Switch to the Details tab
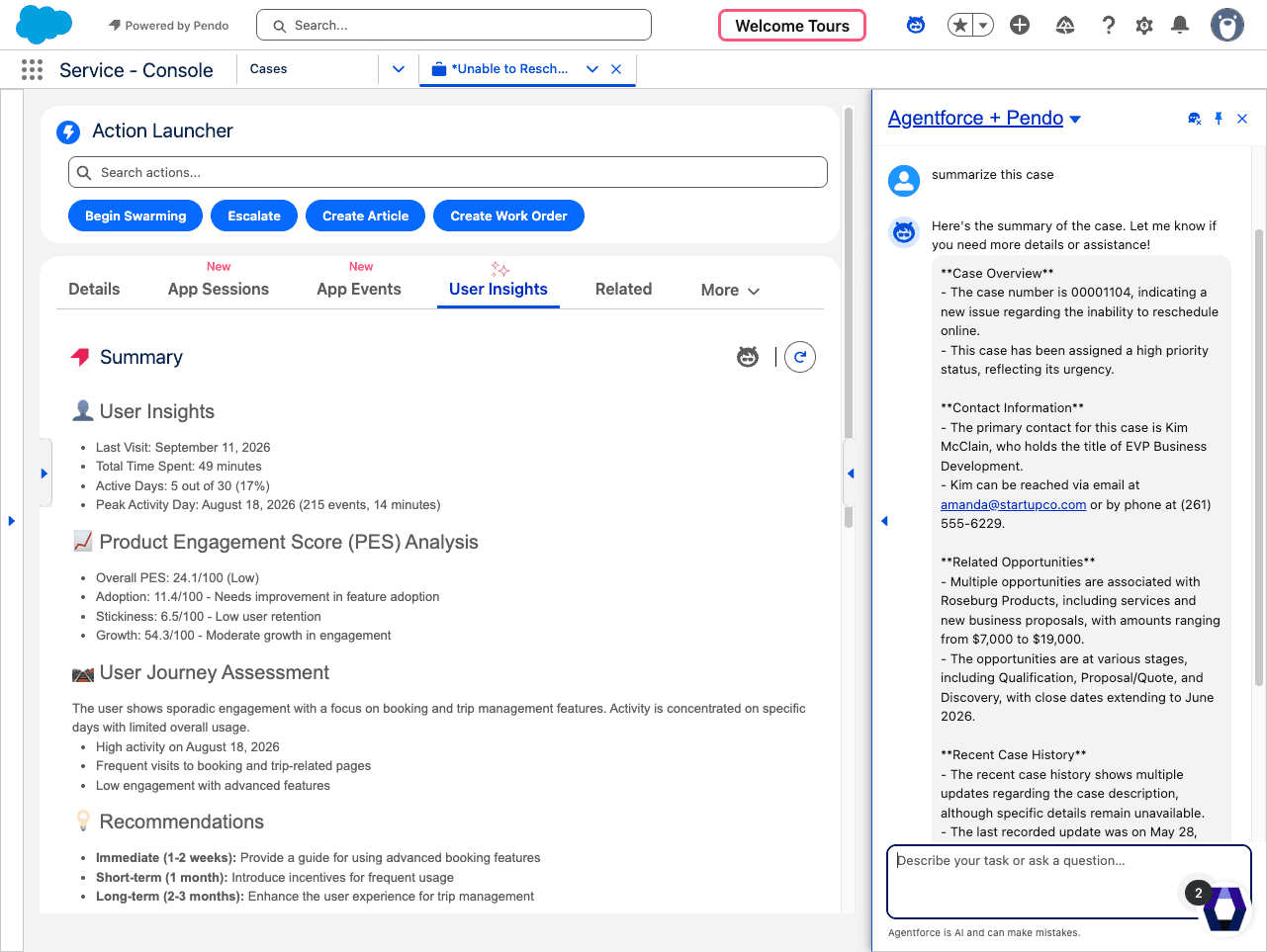 [94, 289]
